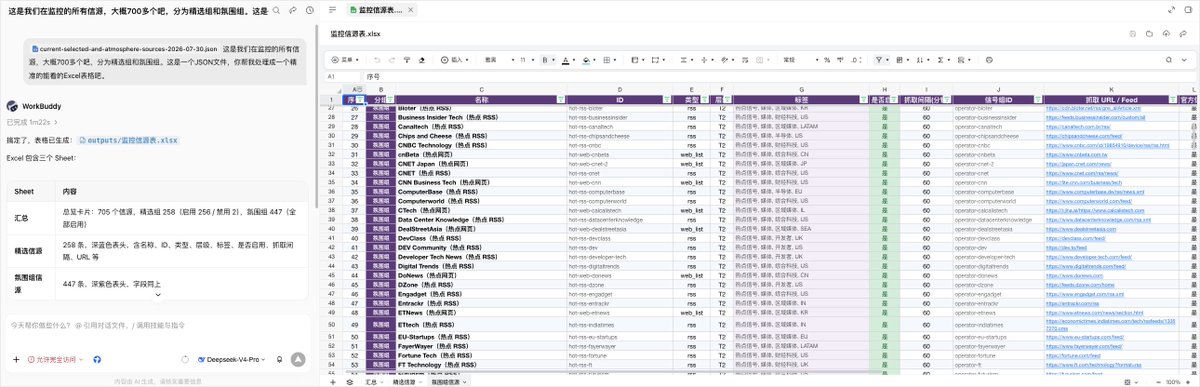Image resolution: width=1200 pixels, height=387 pixels.
Task: Close the 监控信源表 file tab
Action: [x=410, y=9]
